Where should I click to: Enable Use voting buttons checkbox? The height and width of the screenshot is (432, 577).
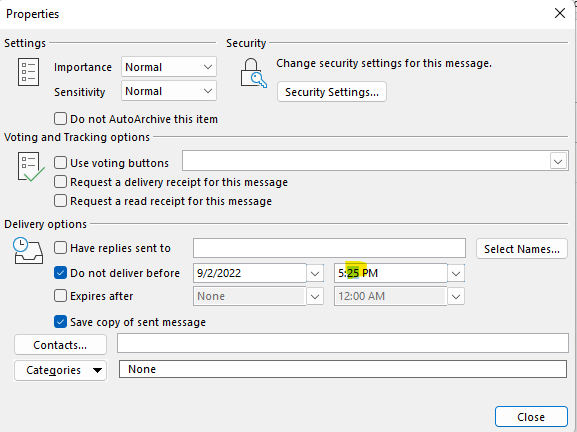[x=60, y=163]
